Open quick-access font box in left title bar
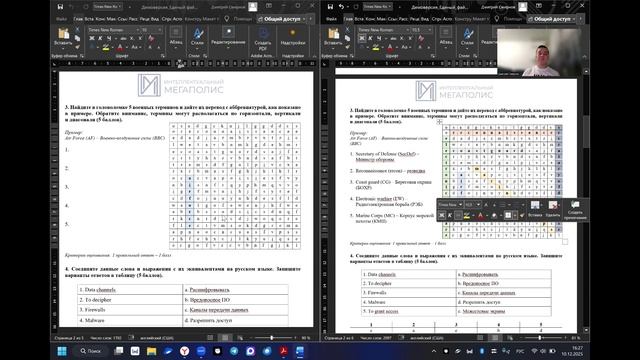 107,7
